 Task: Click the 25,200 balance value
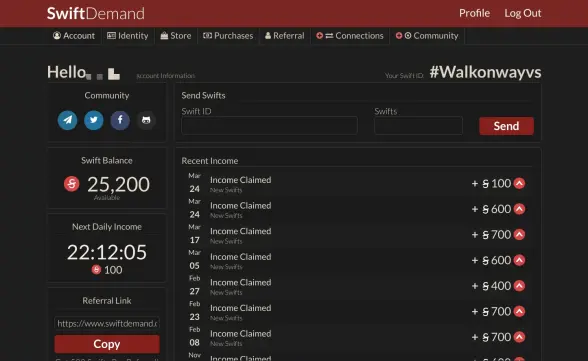118,184
